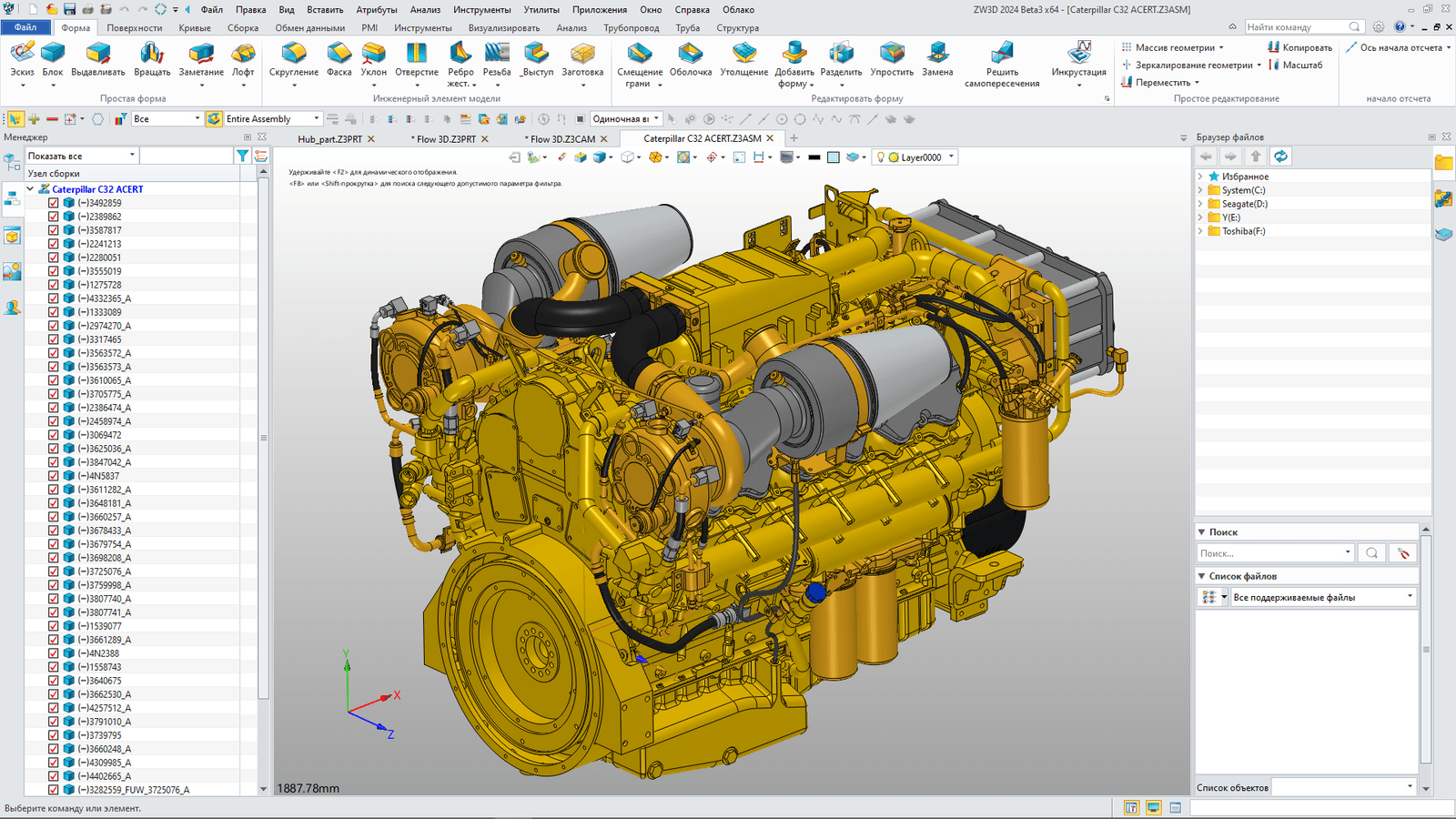1456x819 pixels.
Task: Toggle visibility checkbox for 4N5837
Action: pos(54,476)
